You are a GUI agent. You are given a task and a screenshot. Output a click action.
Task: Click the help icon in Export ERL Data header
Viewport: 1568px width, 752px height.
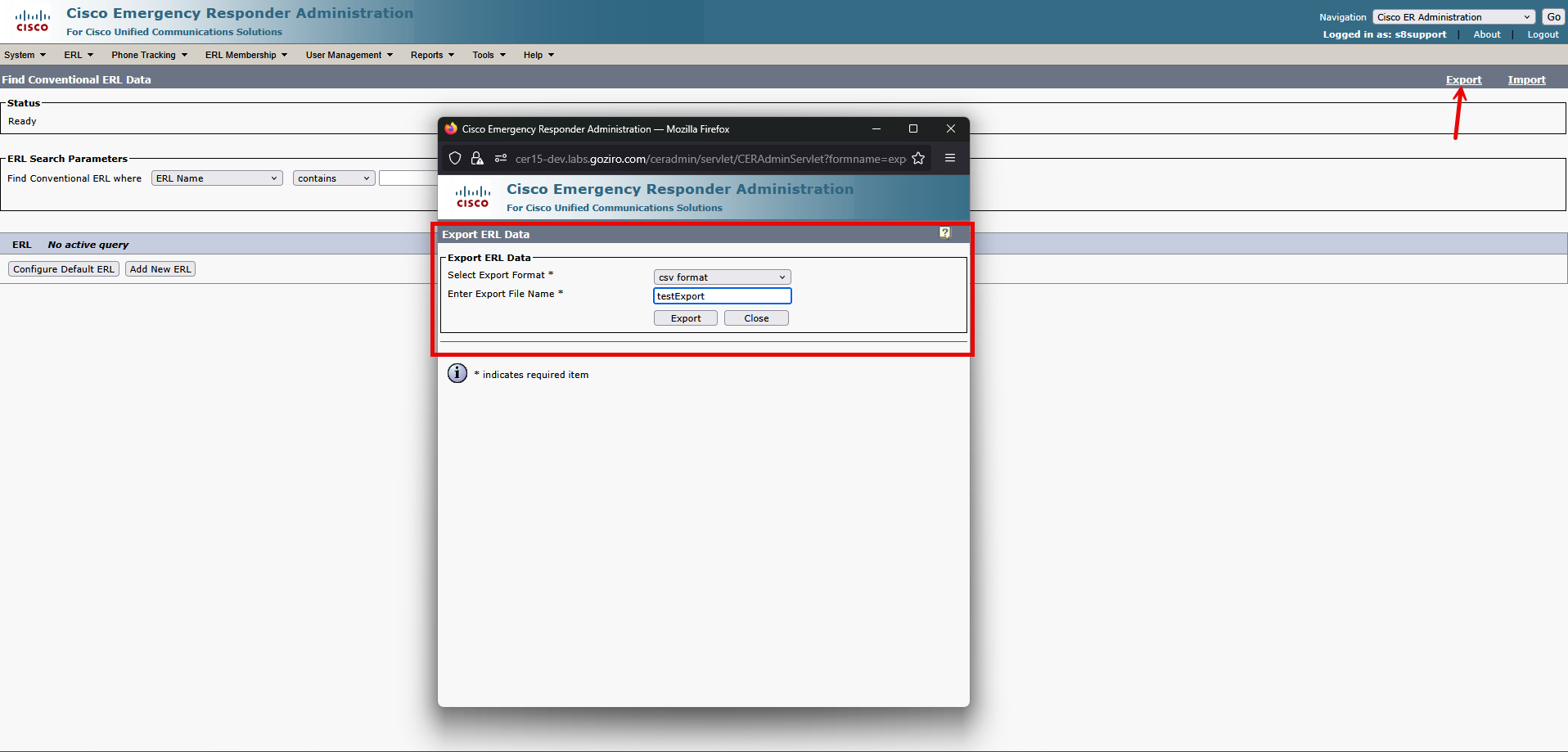944,233
